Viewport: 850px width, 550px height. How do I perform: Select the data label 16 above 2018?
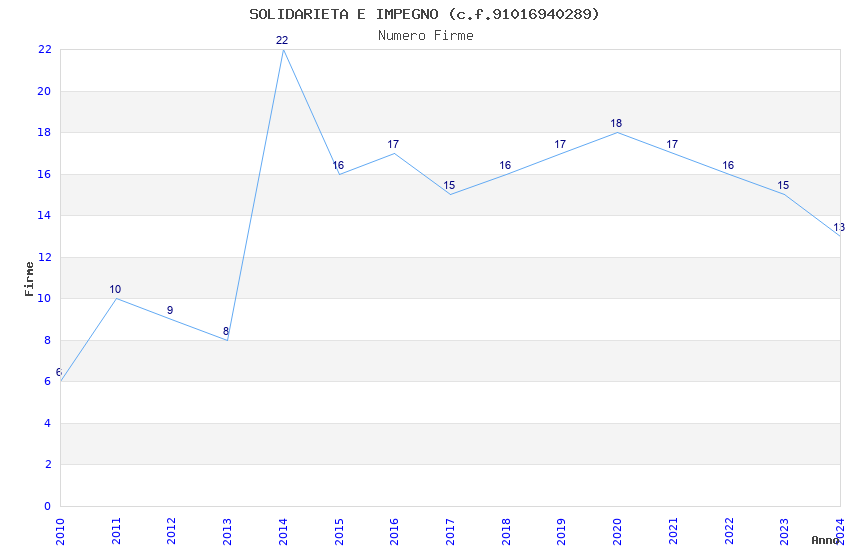505,165
